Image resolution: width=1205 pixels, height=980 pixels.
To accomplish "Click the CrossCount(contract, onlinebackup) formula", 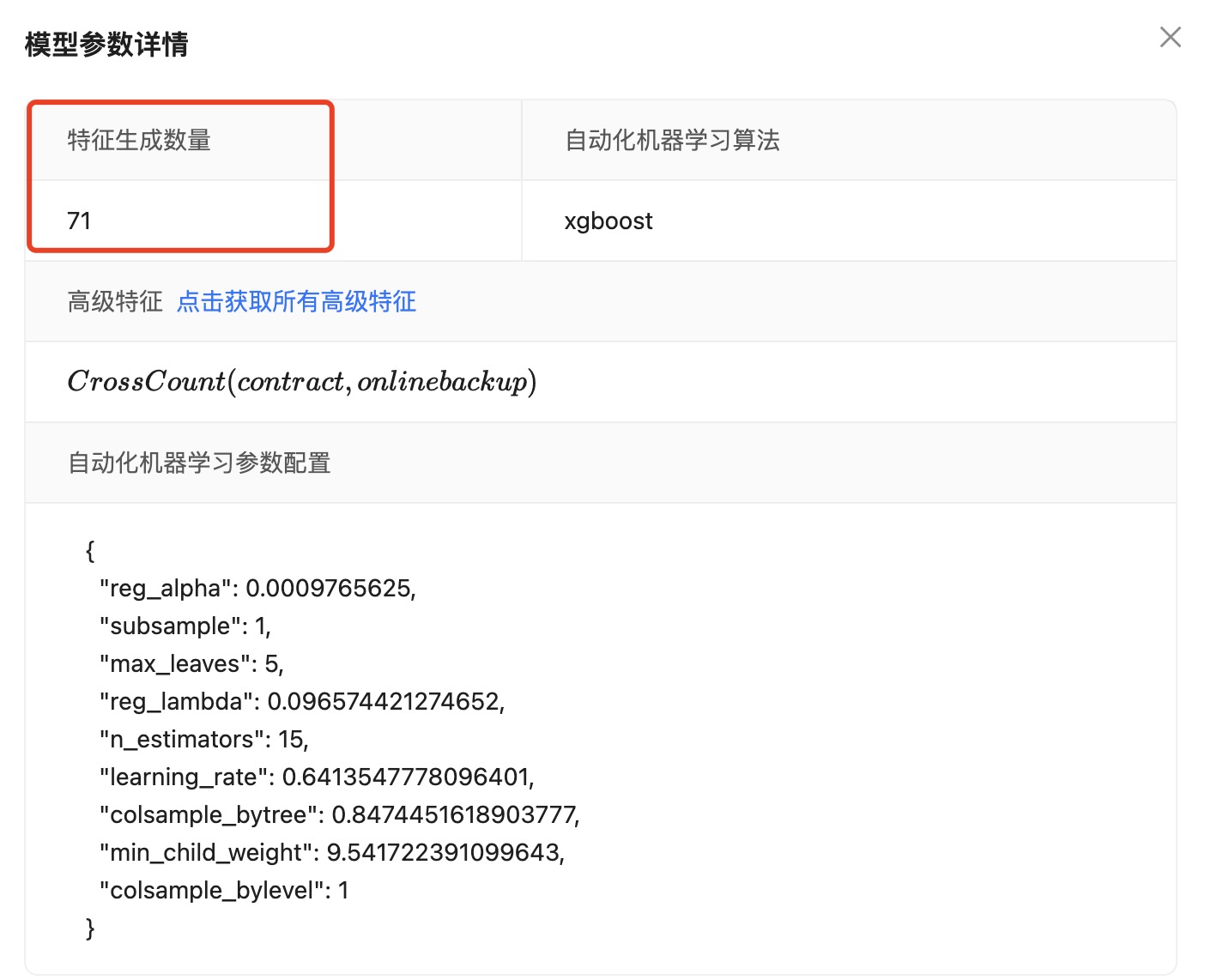I will pyautogui.click(x=302, y=382).
